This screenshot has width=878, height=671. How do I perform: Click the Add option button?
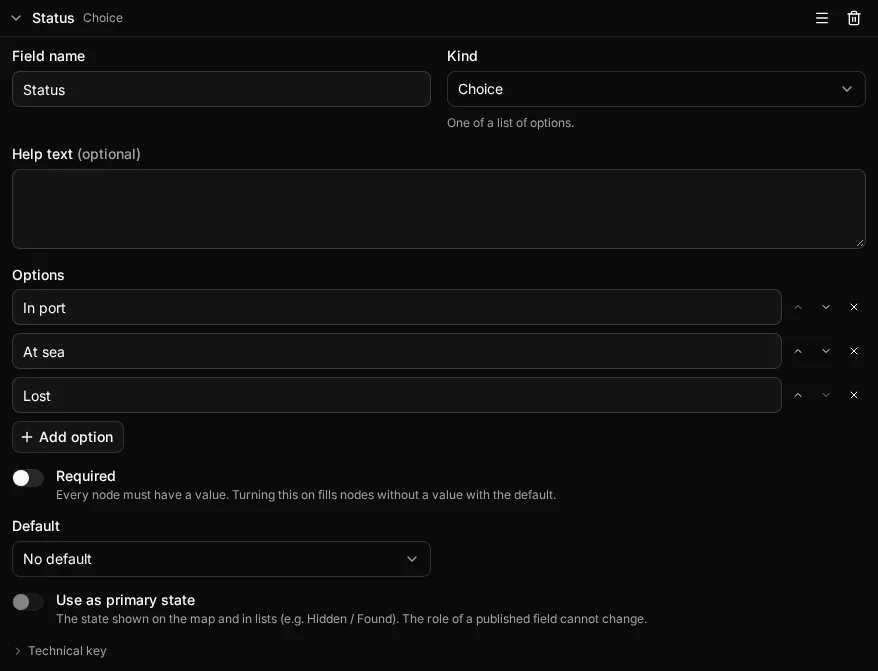click(x=68, y=437)
